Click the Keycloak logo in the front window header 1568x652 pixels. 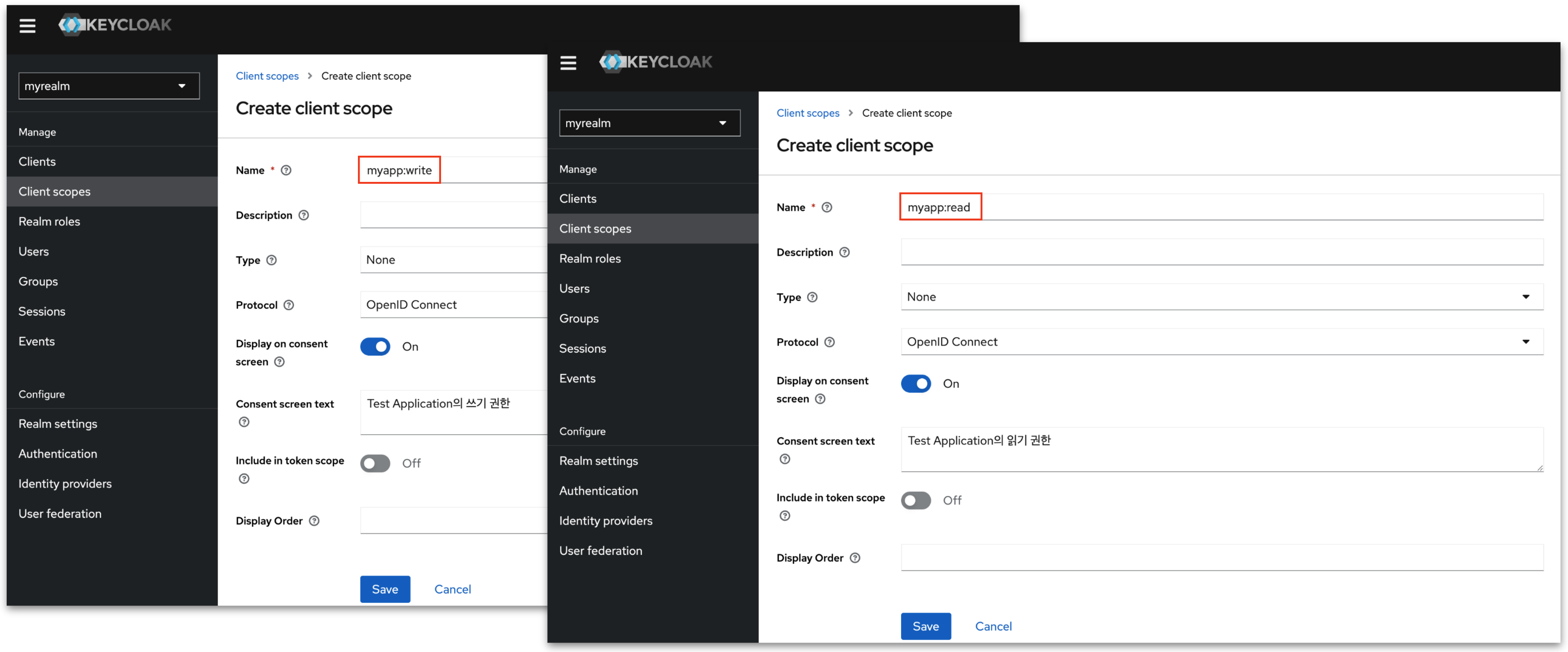pos(655,62)
